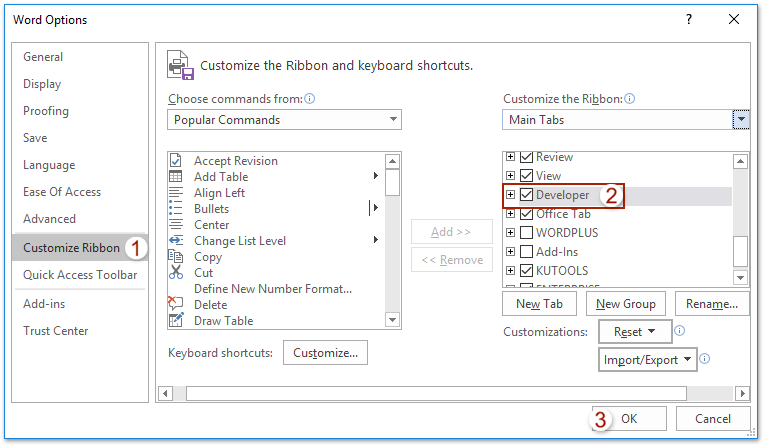The height and width of the screenshot is (447, 767).
Task: Uncheck the Office Tab checkbox
Action: point(526,214)
